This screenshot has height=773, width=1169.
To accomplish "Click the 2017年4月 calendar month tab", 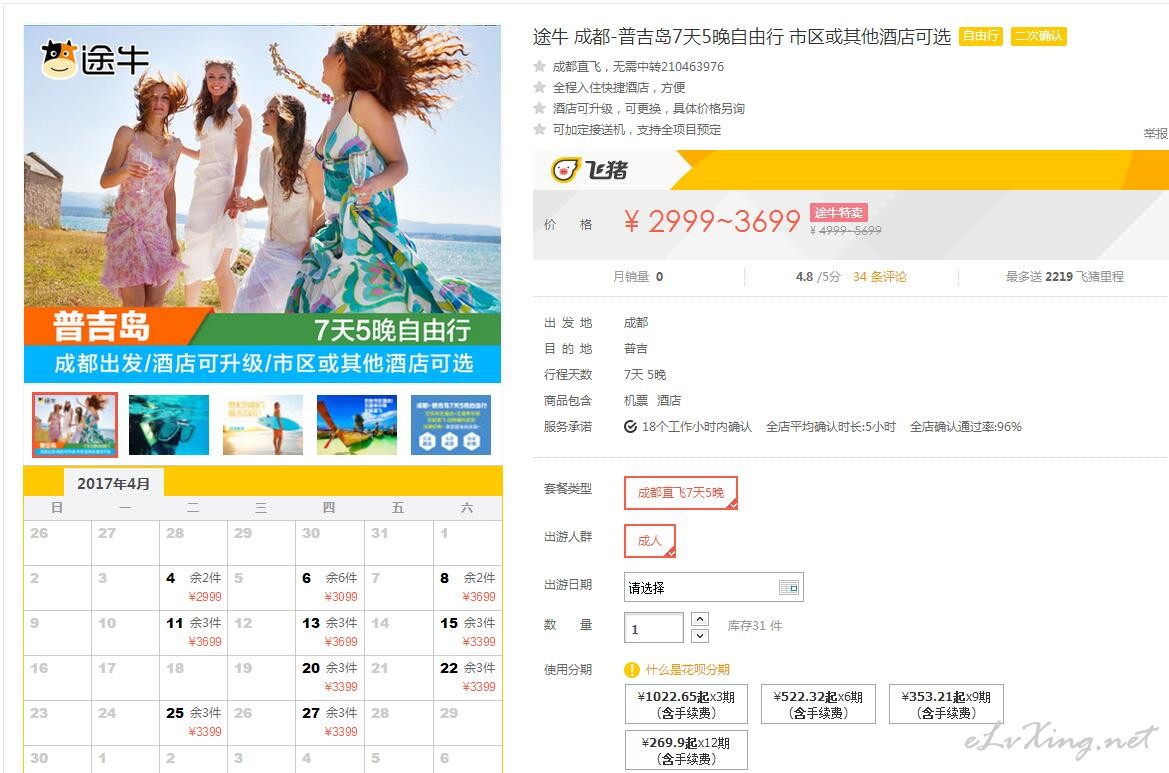I will click(x=113, y=483).
